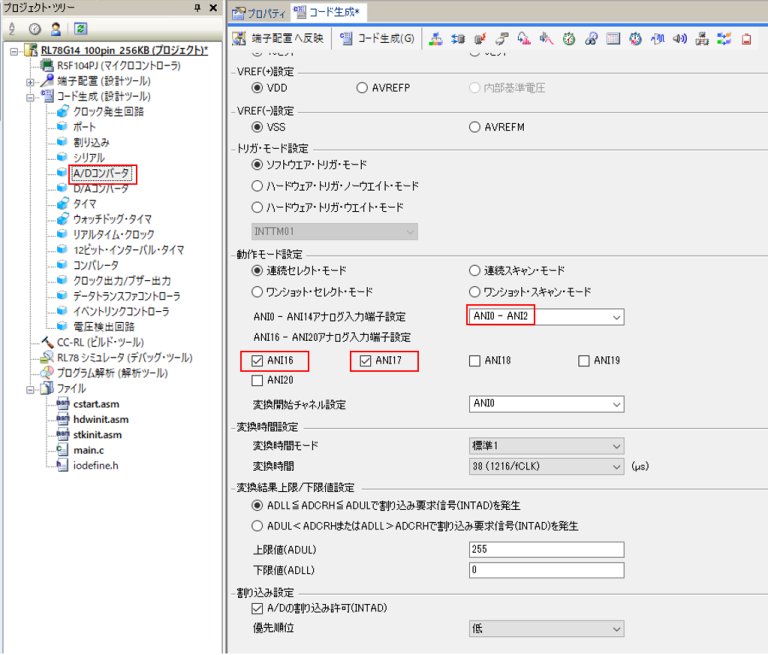Click the sort icon in the project tree toolbar
The width and height of the screenshot is (768, 655).
tap(11, 30)
